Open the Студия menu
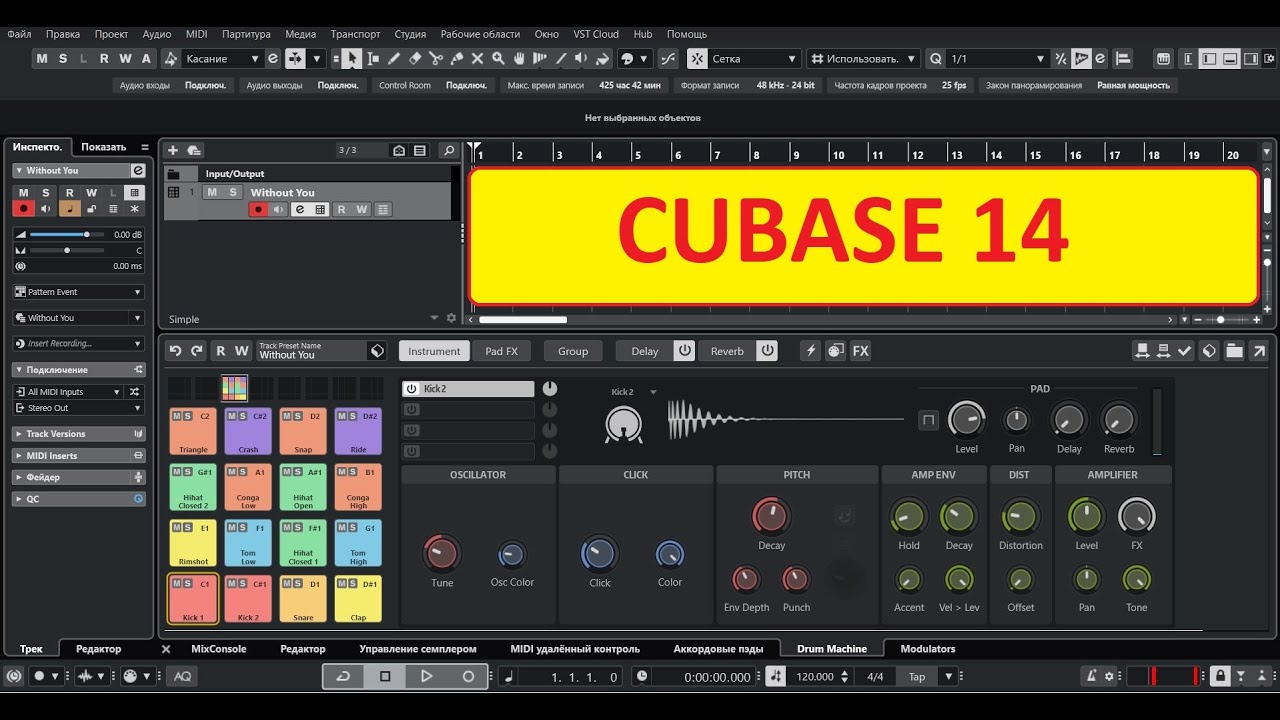 point(410,34)
